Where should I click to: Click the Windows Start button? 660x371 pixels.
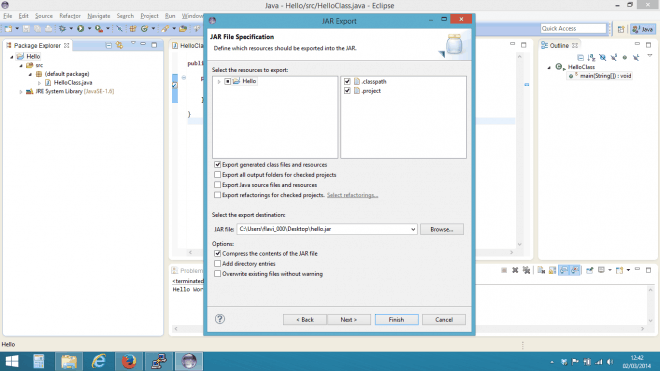coord(12,361)
